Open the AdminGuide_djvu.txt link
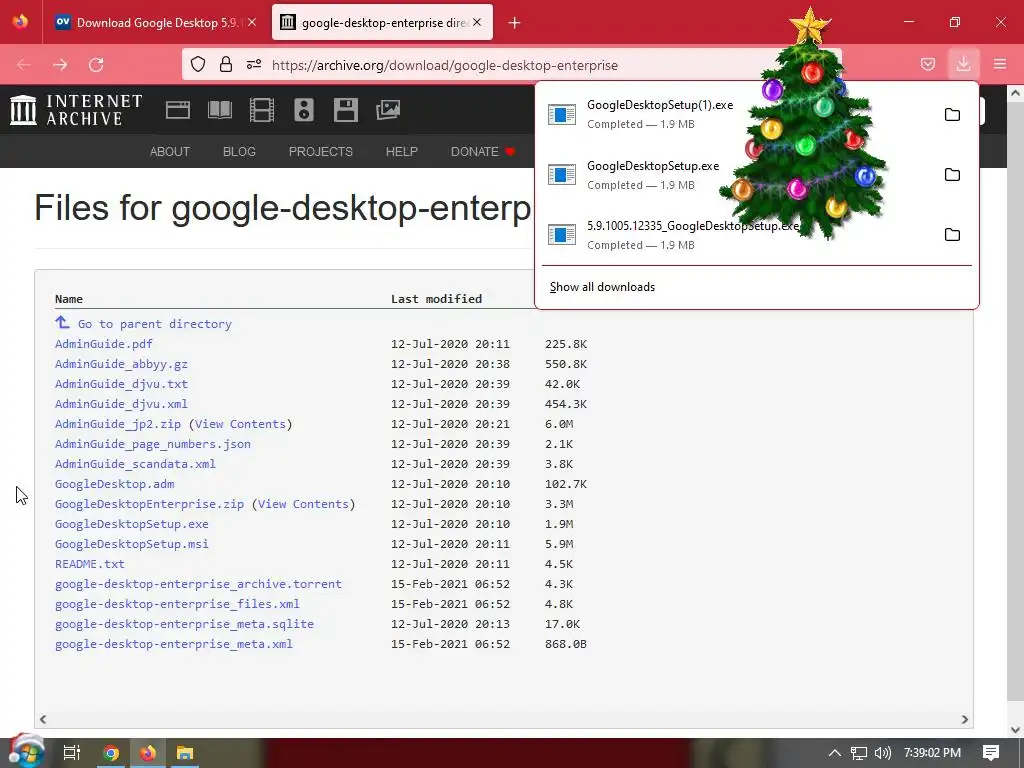1024x768 pixels. tap(121, 384)
